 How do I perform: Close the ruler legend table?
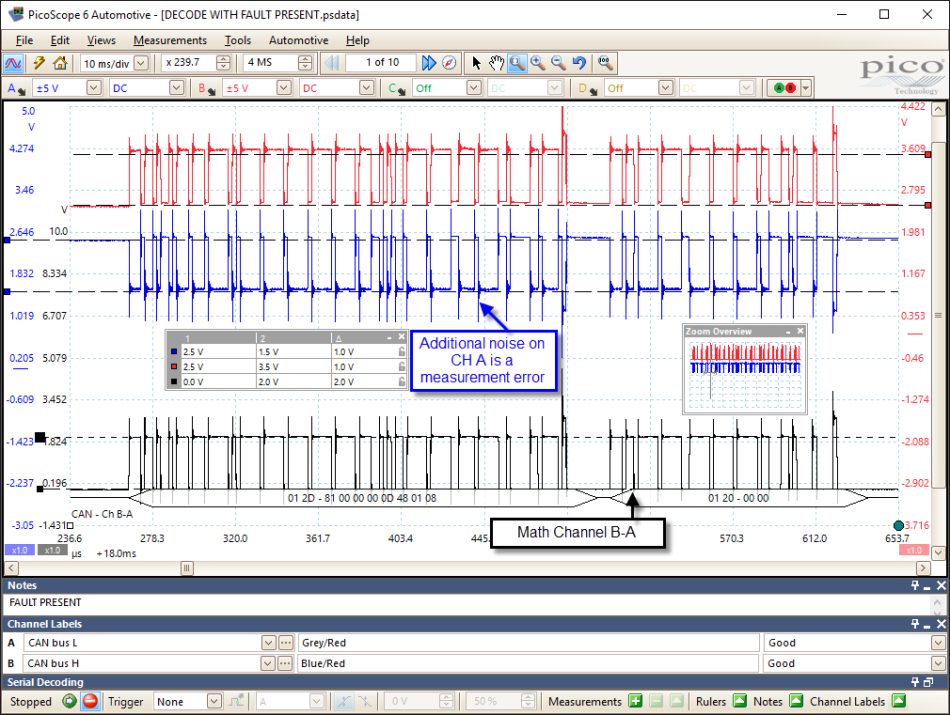[401, 337]
